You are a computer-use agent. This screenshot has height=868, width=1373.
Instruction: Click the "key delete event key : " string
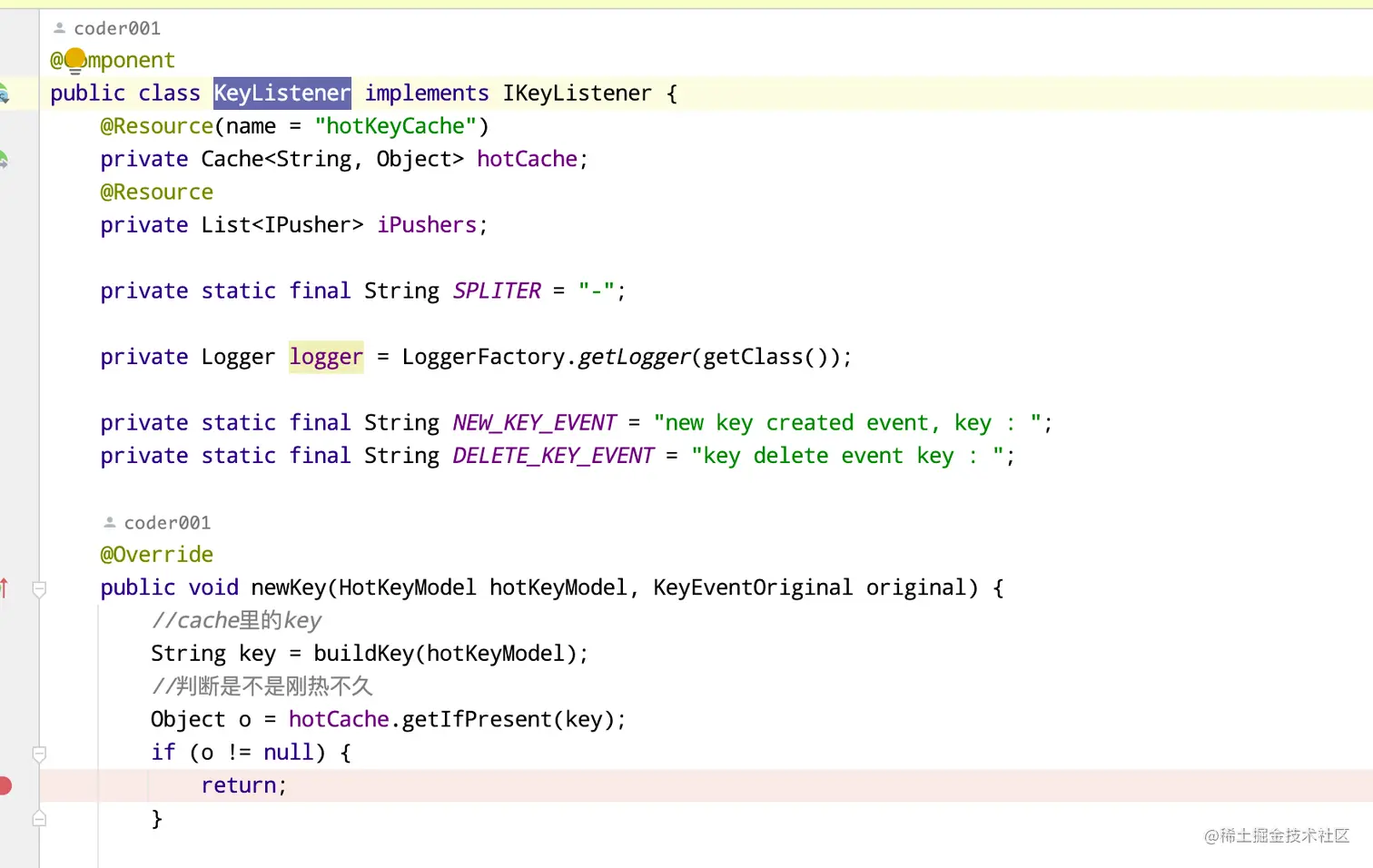click(848, 455)
